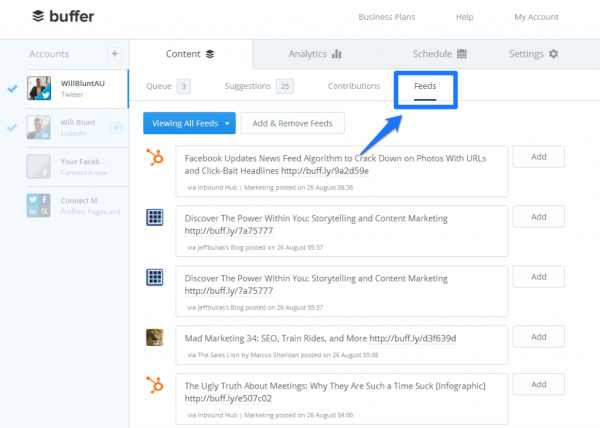Screen dimensions: 600x428
Task: Click the 'Connect it now' Facebook text
Action: tap(84, 173)
